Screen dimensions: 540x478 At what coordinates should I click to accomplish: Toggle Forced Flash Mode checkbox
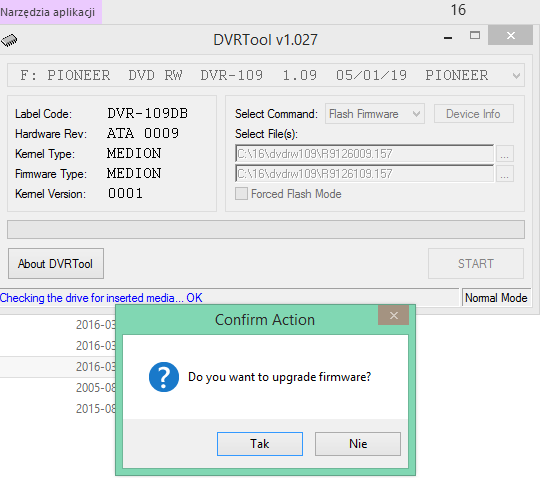[241, 194]
